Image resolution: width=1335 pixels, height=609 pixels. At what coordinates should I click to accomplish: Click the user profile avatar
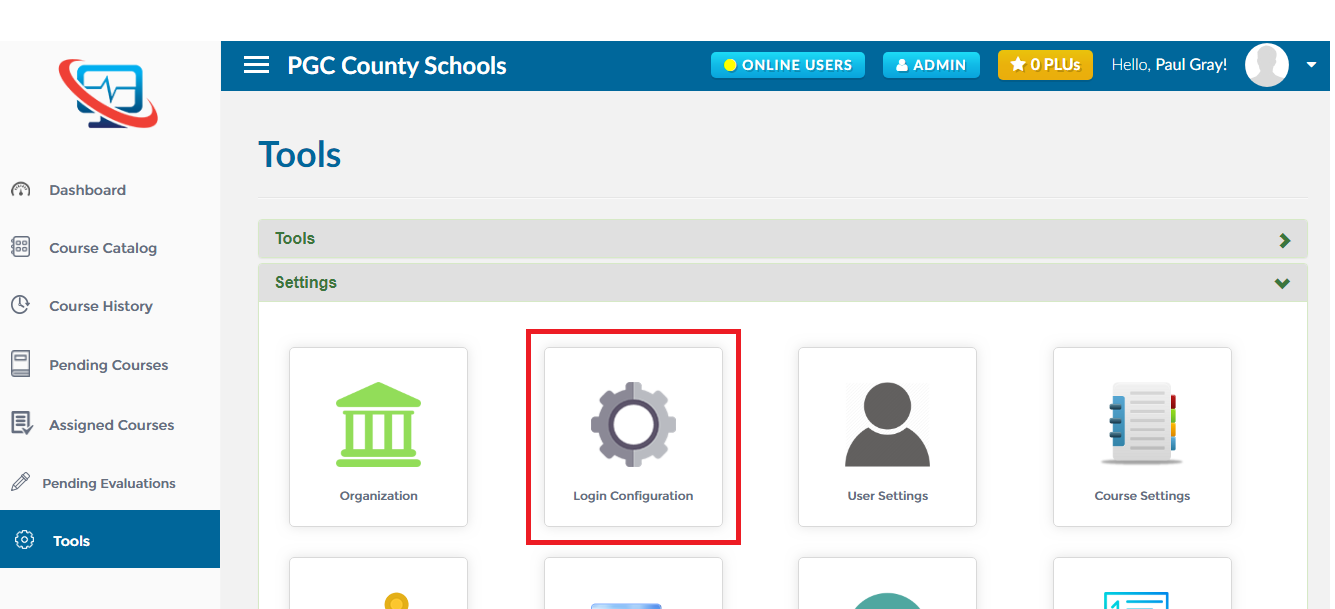click(1266, 65)
